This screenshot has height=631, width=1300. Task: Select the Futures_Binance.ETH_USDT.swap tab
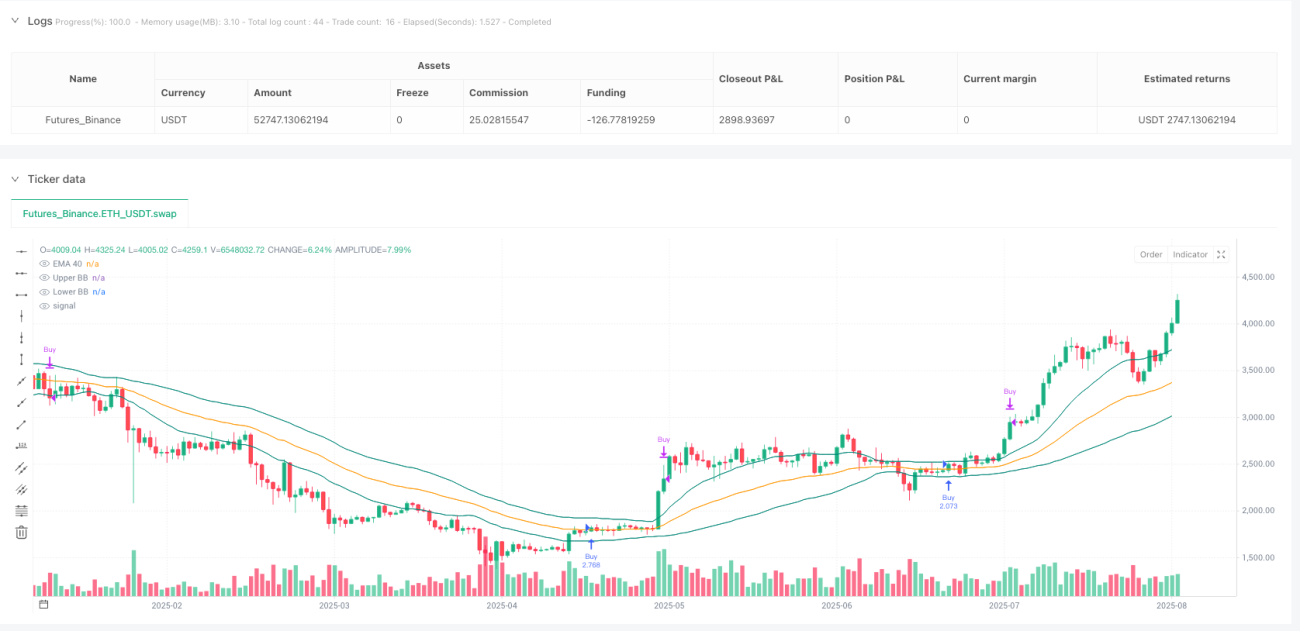pos(99,213)
